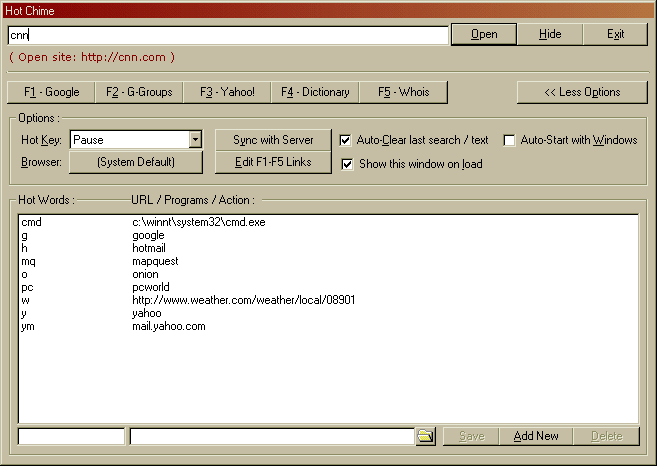Click the Open button
Screen dimensions: 657x466
[x=484, y=34]
